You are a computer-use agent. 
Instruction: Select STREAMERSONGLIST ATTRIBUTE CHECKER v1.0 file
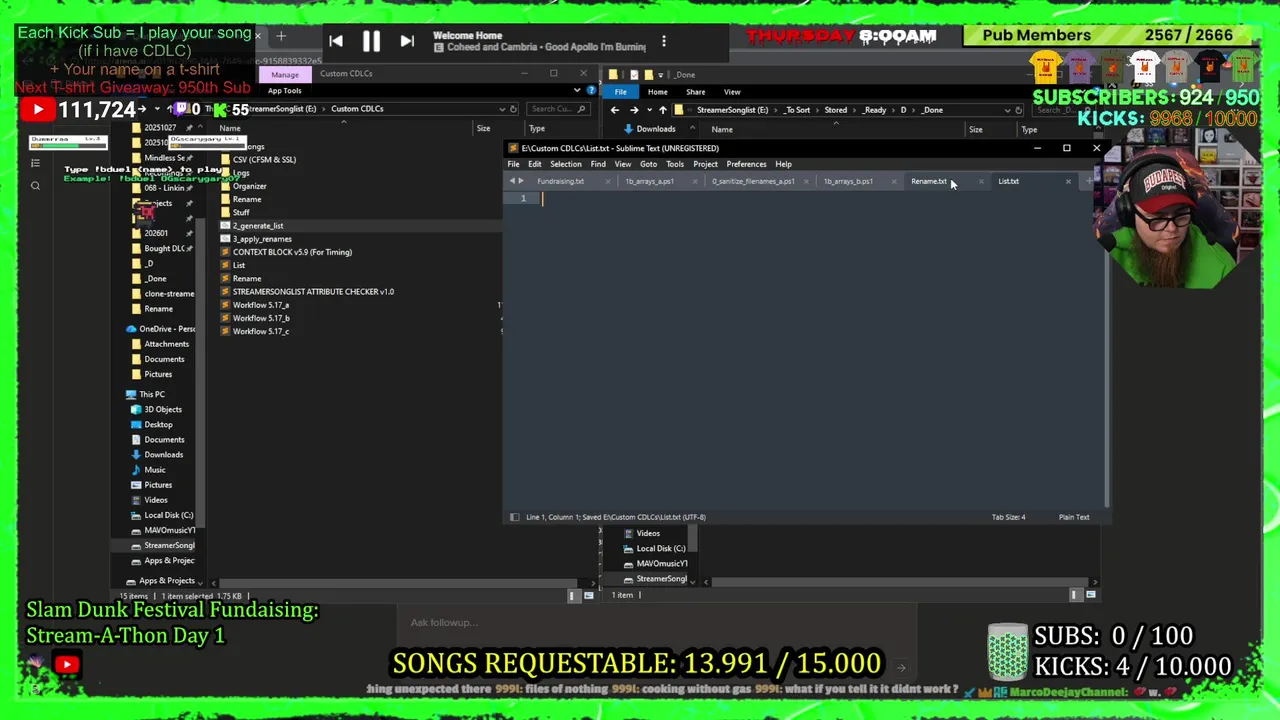pos(313,292)
